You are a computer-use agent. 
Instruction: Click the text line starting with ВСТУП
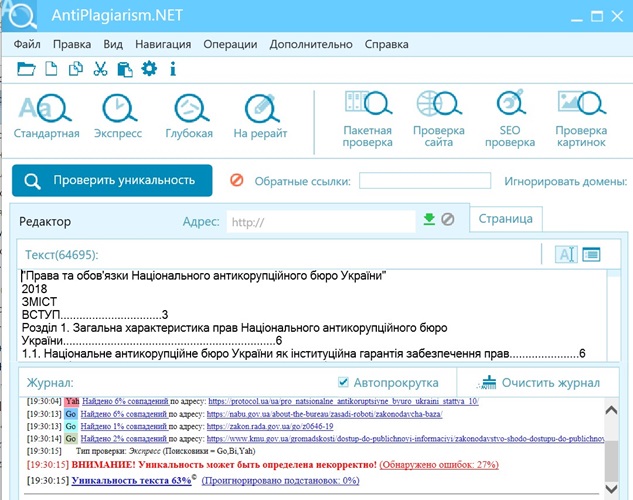[95, 315]
